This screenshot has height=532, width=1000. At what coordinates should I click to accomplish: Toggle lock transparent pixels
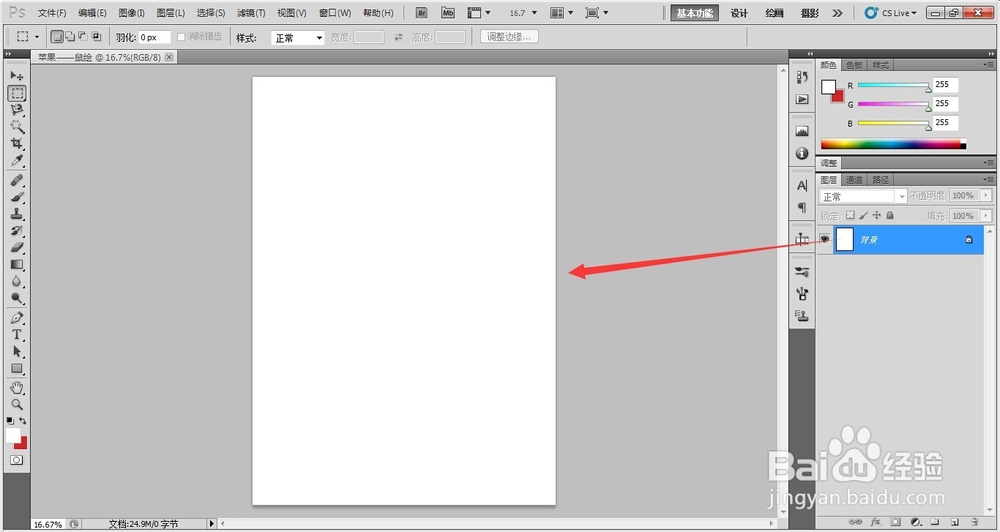pyautogui.click(x=850, y=216)
